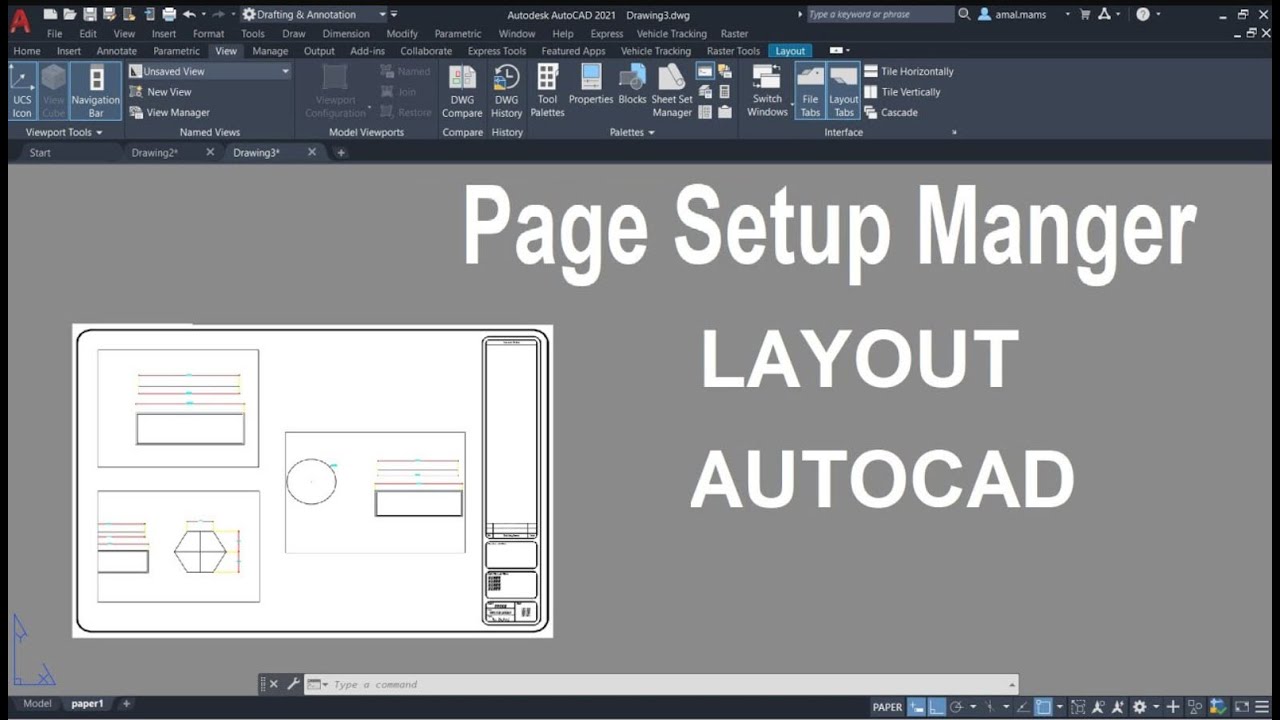Click the UCS Icon button
This screenshot has width=1280, height=720.
coord(22,91)
